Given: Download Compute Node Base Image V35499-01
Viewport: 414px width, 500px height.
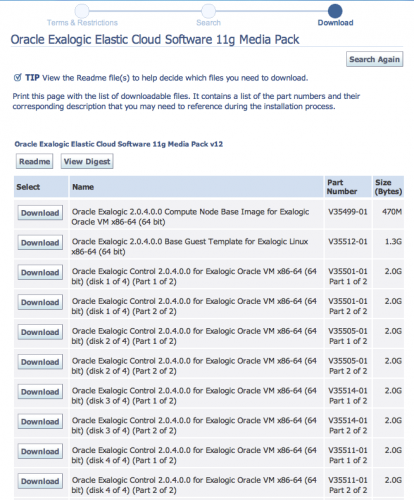Looking at the screenshot, I should coord(40,213).
